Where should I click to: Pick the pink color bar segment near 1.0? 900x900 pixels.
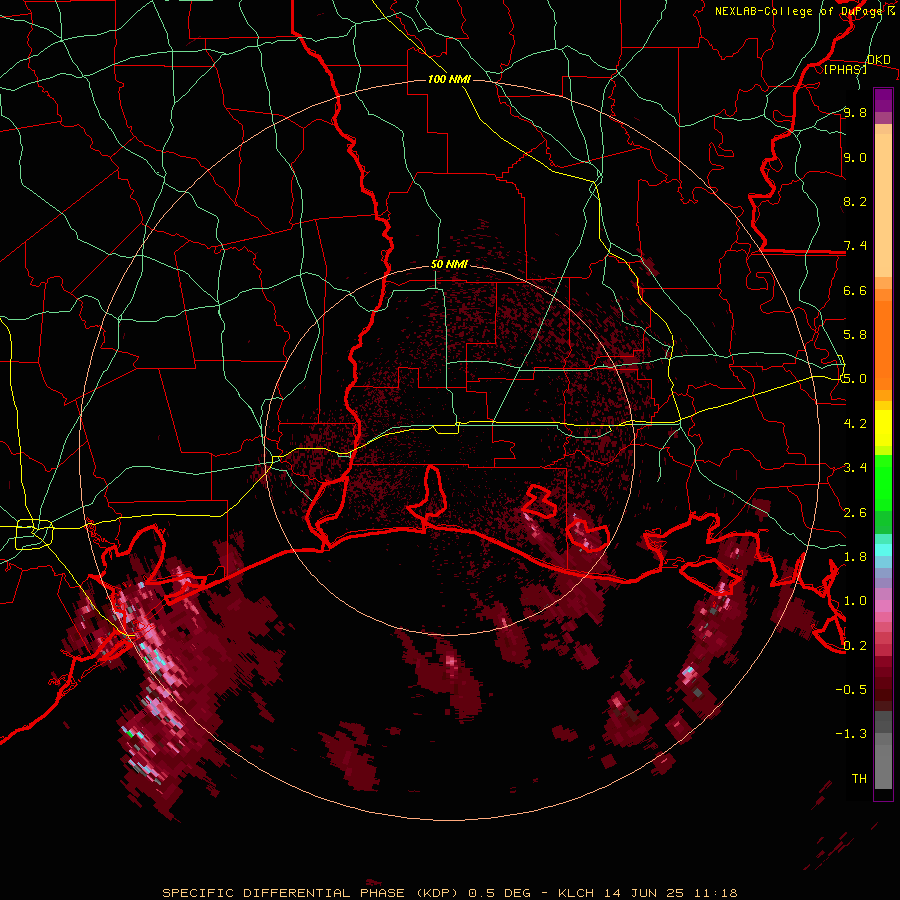(883, 606)
